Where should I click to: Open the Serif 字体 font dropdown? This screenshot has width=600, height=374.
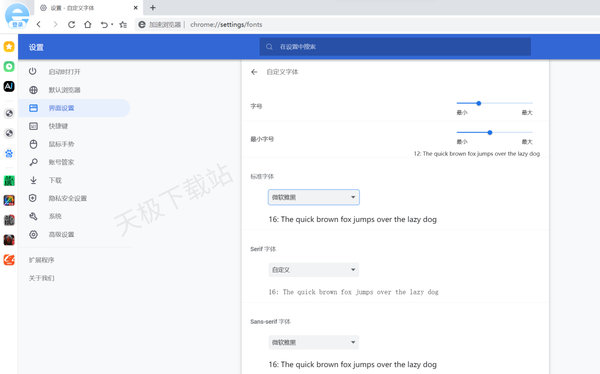tap(313, 270)
